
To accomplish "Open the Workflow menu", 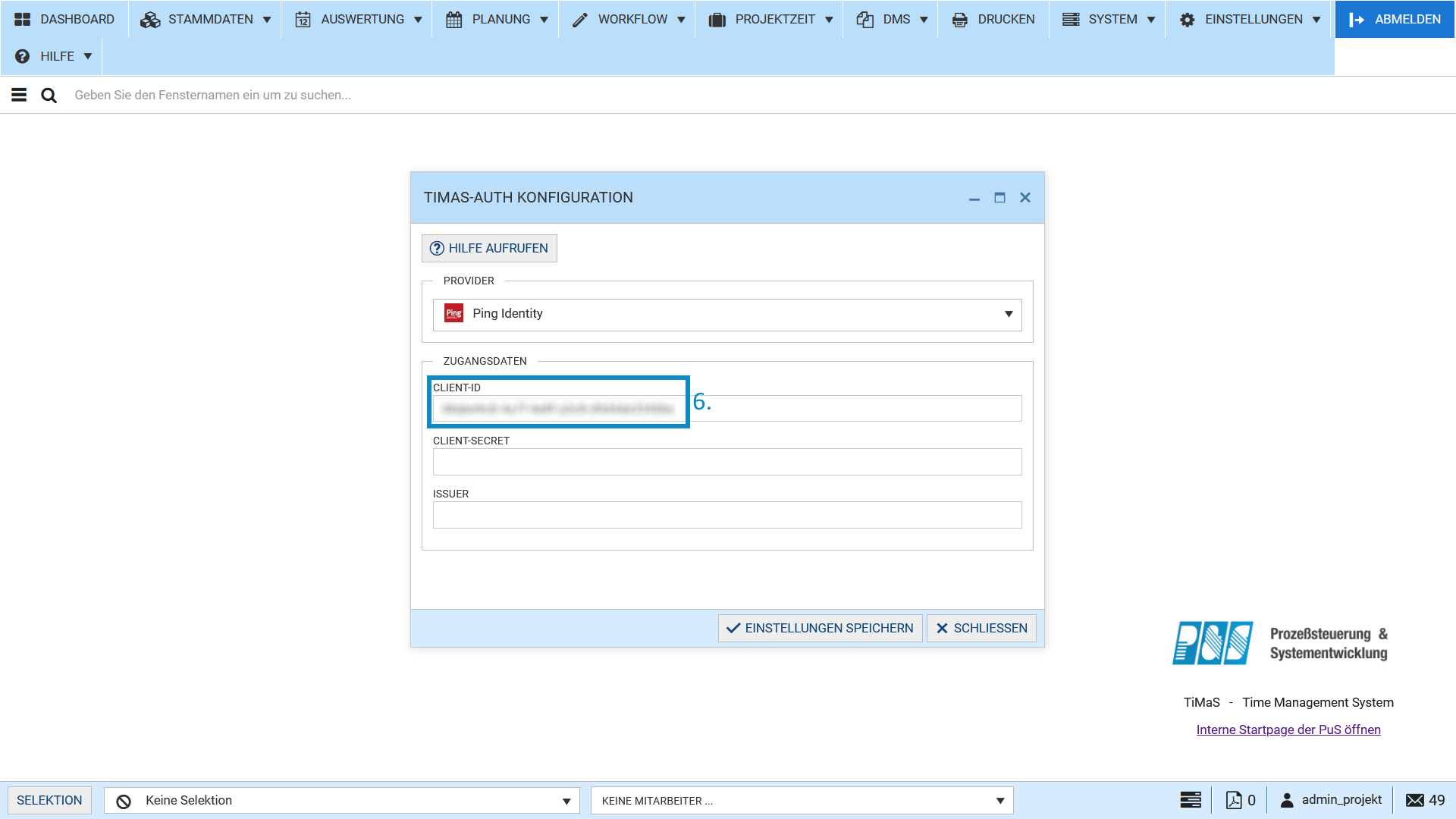I will (627, 19).
